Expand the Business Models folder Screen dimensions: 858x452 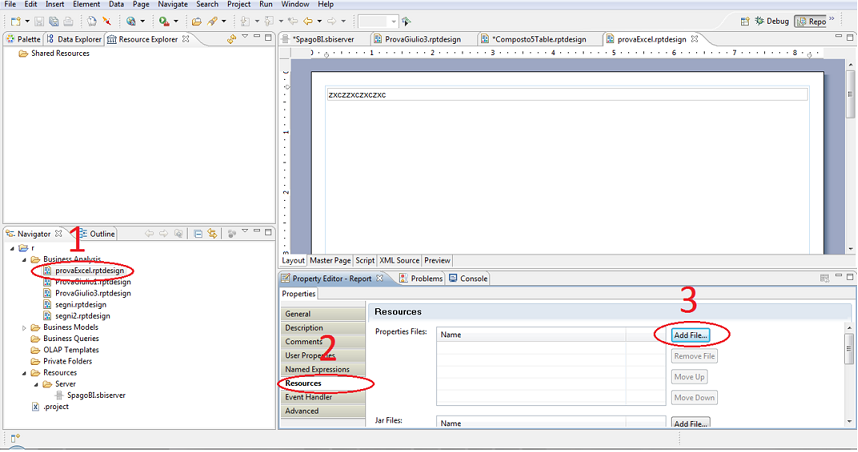(x=24, y=328)
